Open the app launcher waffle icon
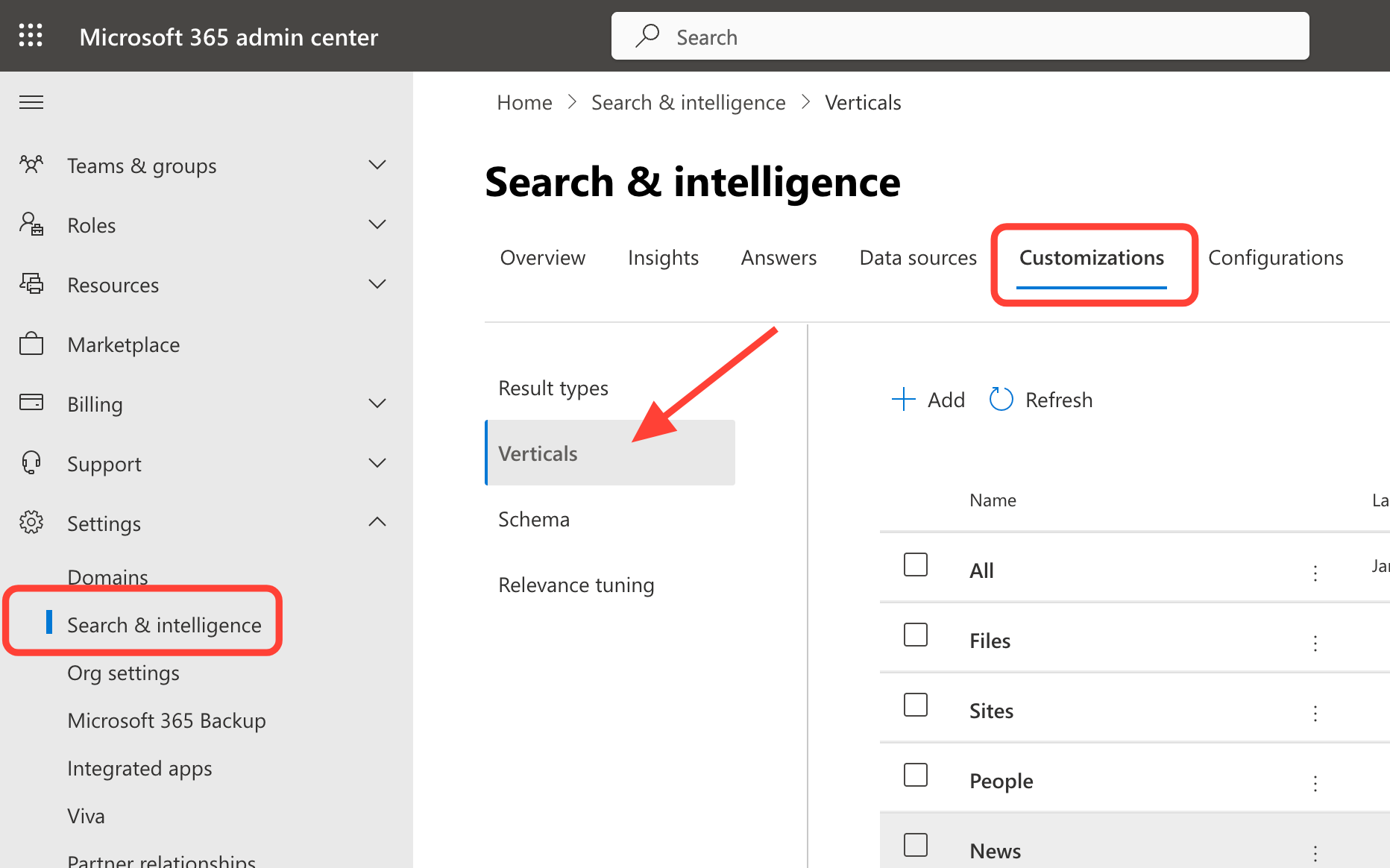The width and height of the screenshot is (1390, 868). pos(31,35)
